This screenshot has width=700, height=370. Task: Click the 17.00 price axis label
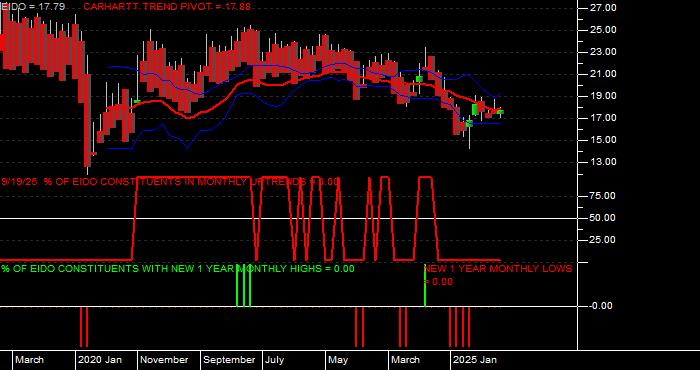click(x=604, y=118)
